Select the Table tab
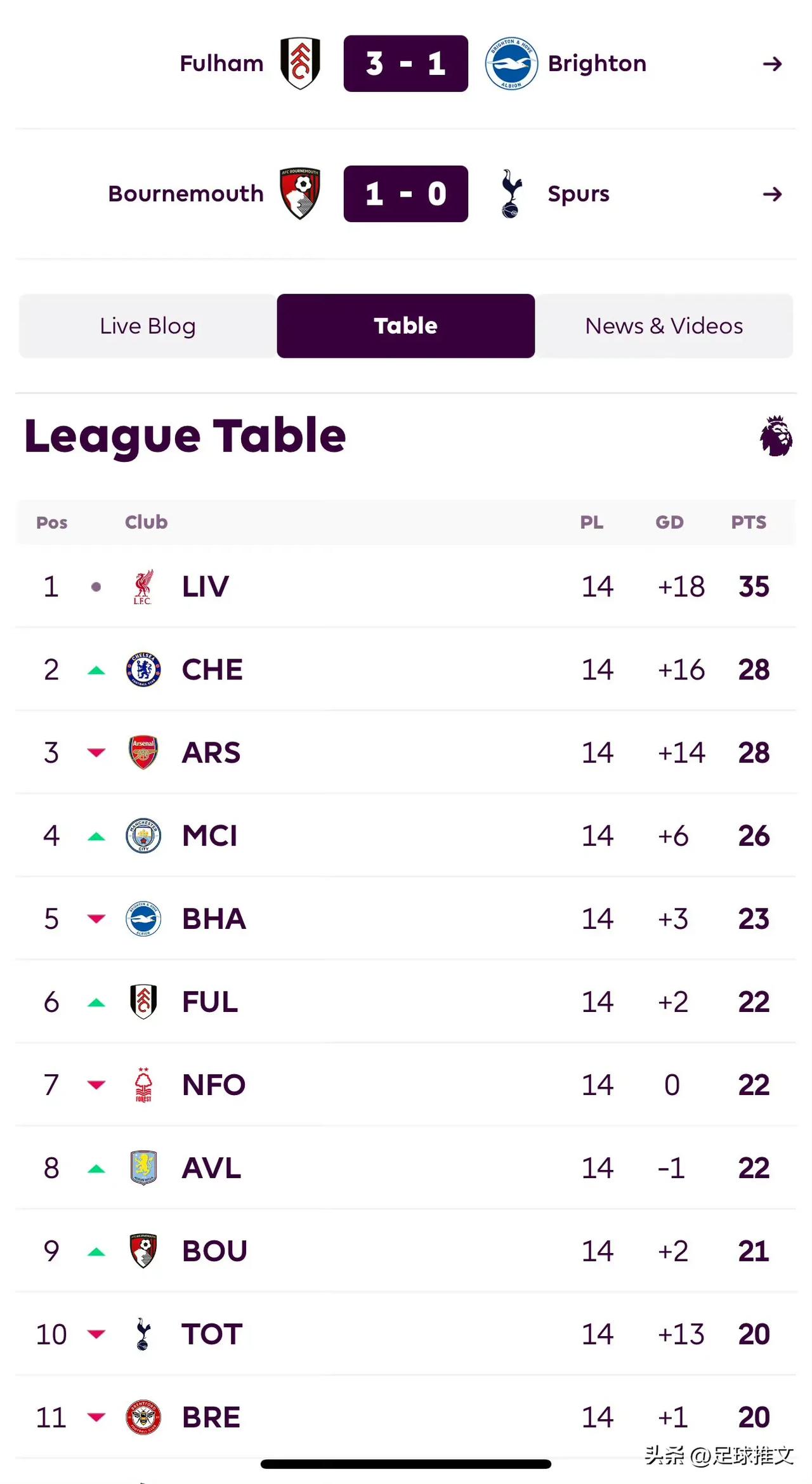Viewport: 812px width, 1484px height. pyautogui.click(x=406, y=326)
